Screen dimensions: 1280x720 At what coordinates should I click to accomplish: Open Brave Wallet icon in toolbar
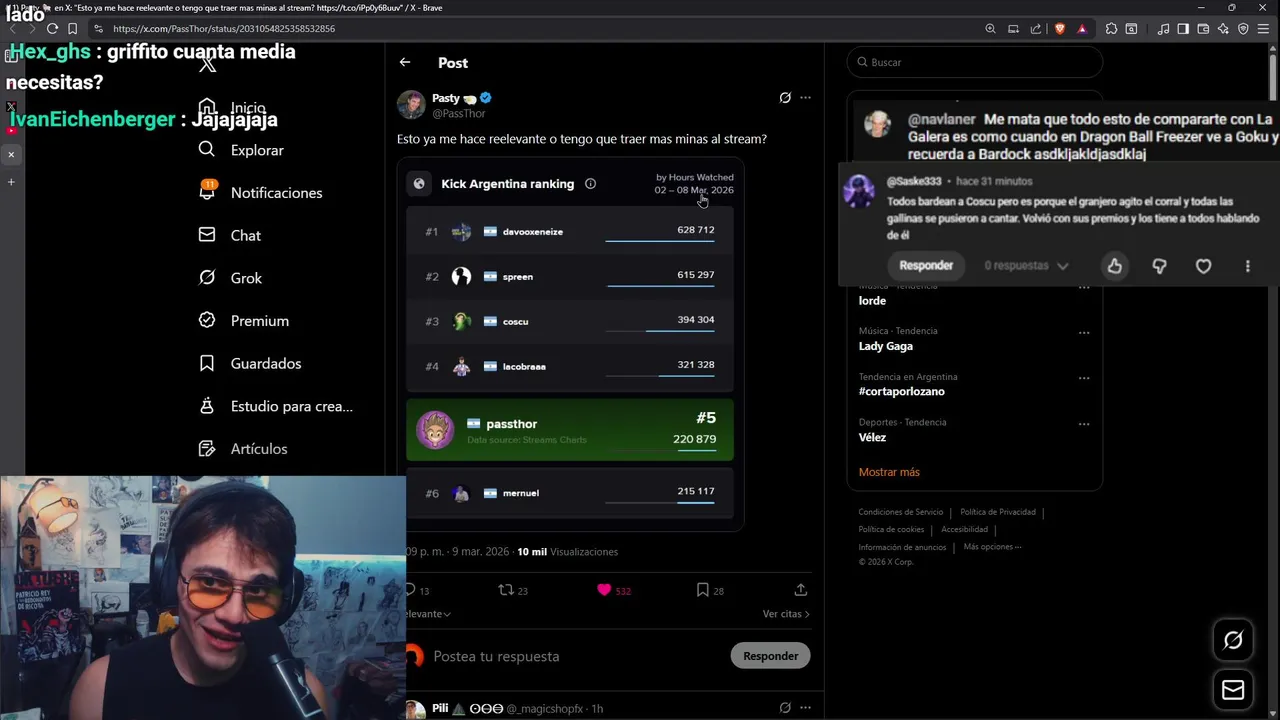(1203, 29)
